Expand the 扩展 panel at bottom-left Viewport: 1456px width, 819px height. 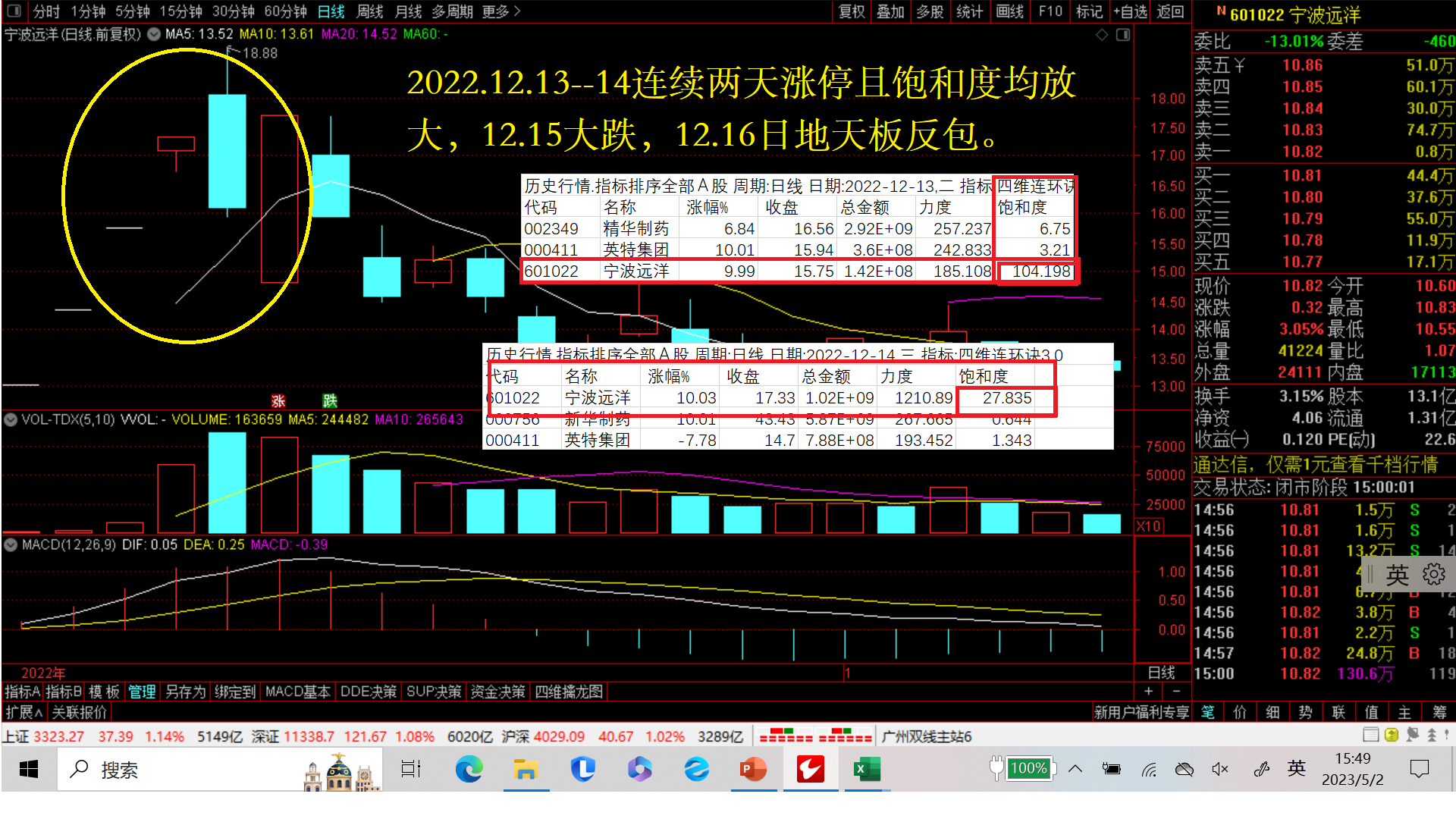click(x=24, y=712)
